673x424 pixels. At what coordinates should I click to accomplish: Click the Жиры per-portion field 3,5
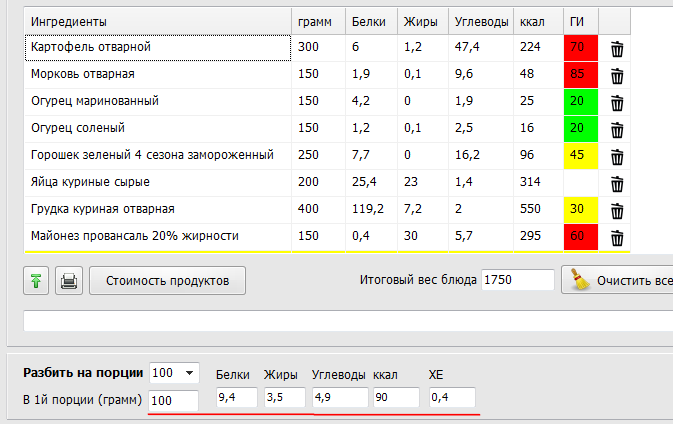click(285, 397)
